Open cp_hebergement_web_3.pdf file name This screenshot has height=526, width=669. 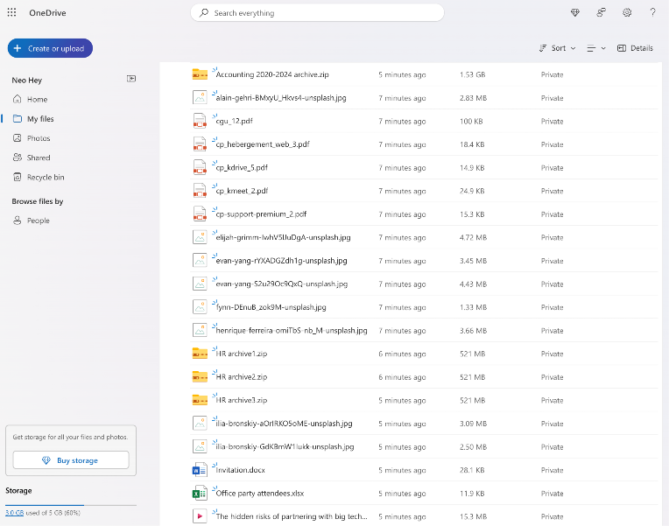263,145
